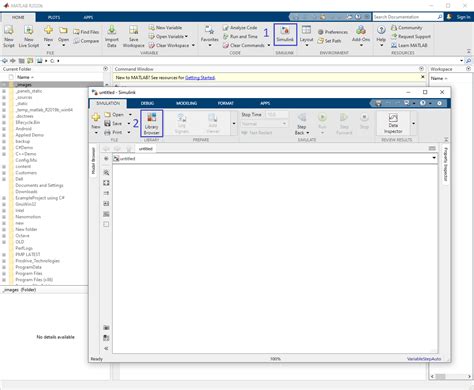Open the Community resource
Image resolution: width=474 pixels, height=390 pixels.
407,28
